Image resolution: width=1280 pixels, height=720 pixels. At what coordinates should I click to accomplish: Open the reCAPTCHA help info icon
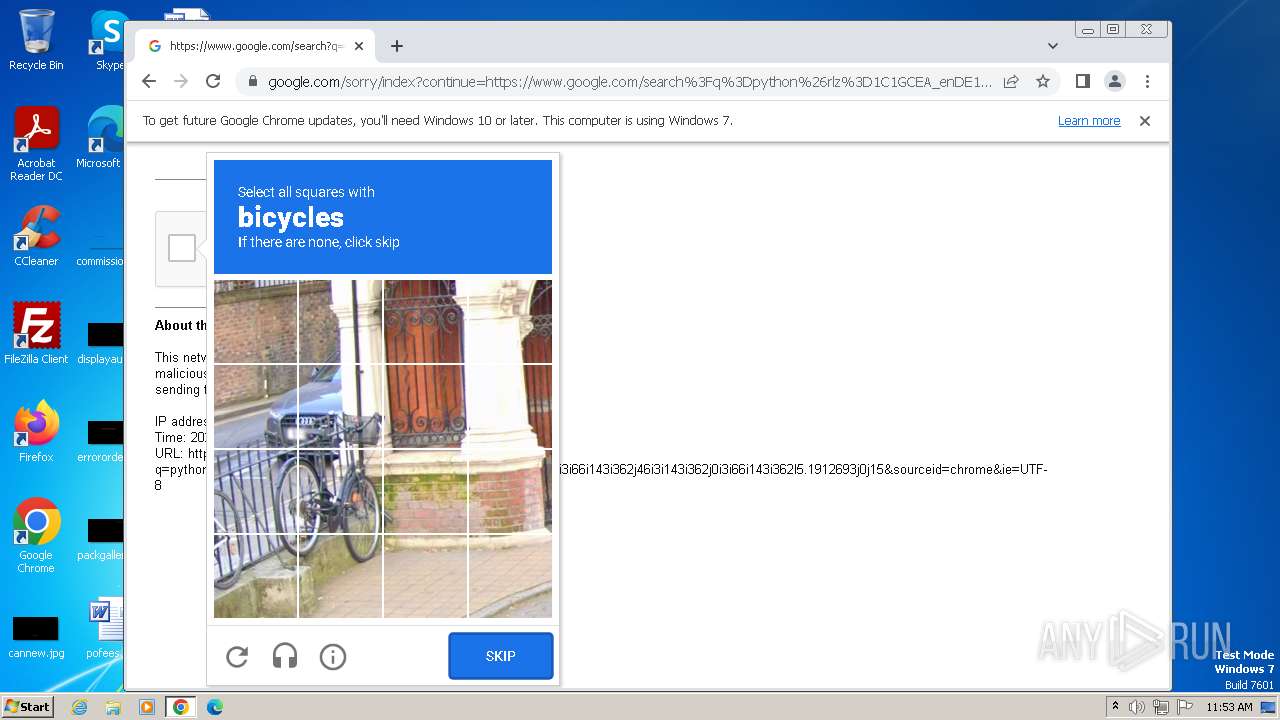333,656
